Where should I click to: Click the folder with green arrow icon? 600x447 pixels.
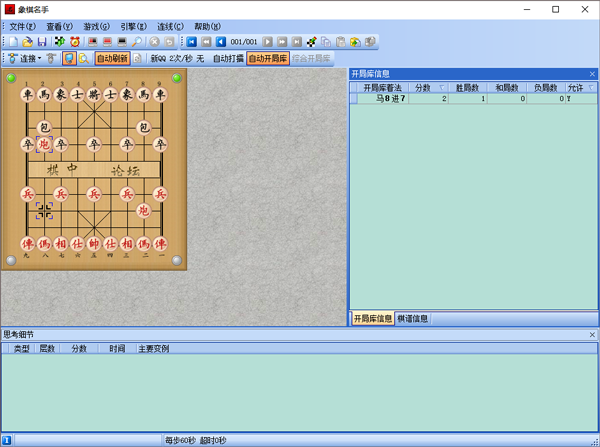[355, 42]
